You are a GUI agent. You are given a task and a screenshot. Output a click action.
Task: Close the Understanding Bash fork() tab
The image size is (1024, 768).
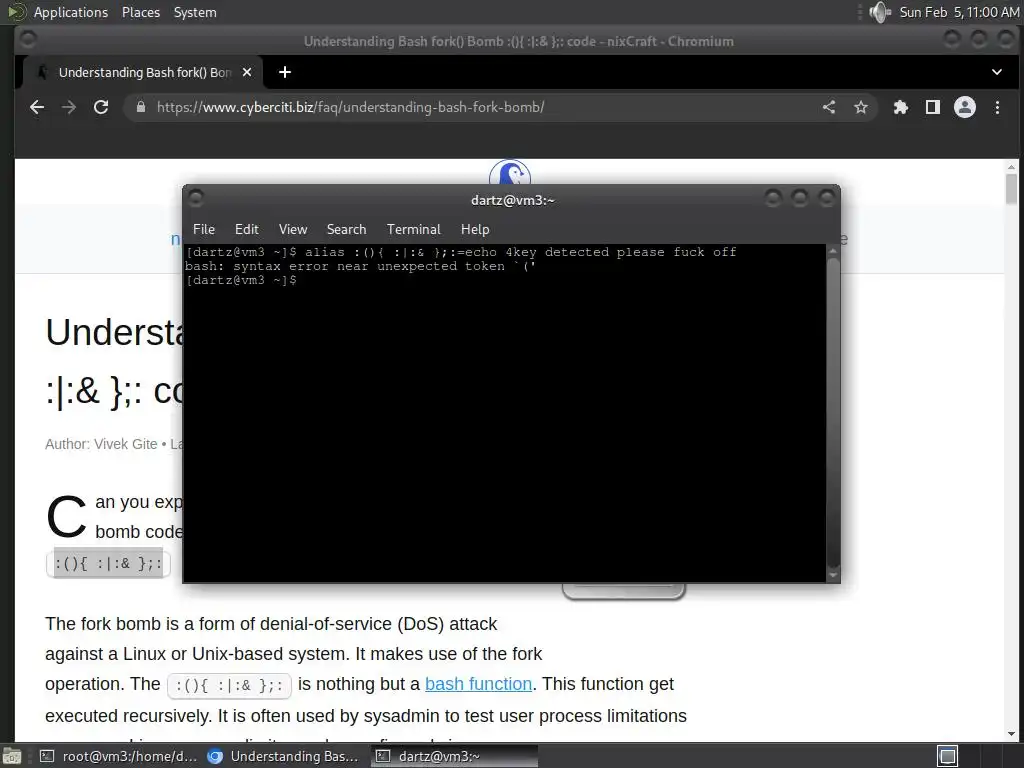pos(247,72)
